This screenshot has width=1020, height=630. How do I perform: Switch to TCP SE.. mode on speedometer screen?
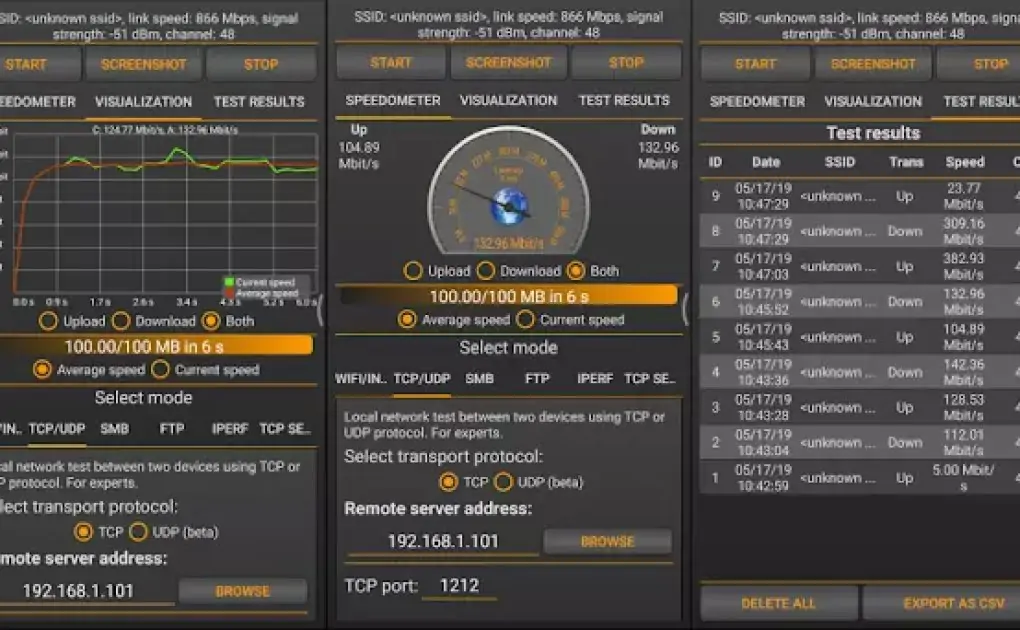650,378
